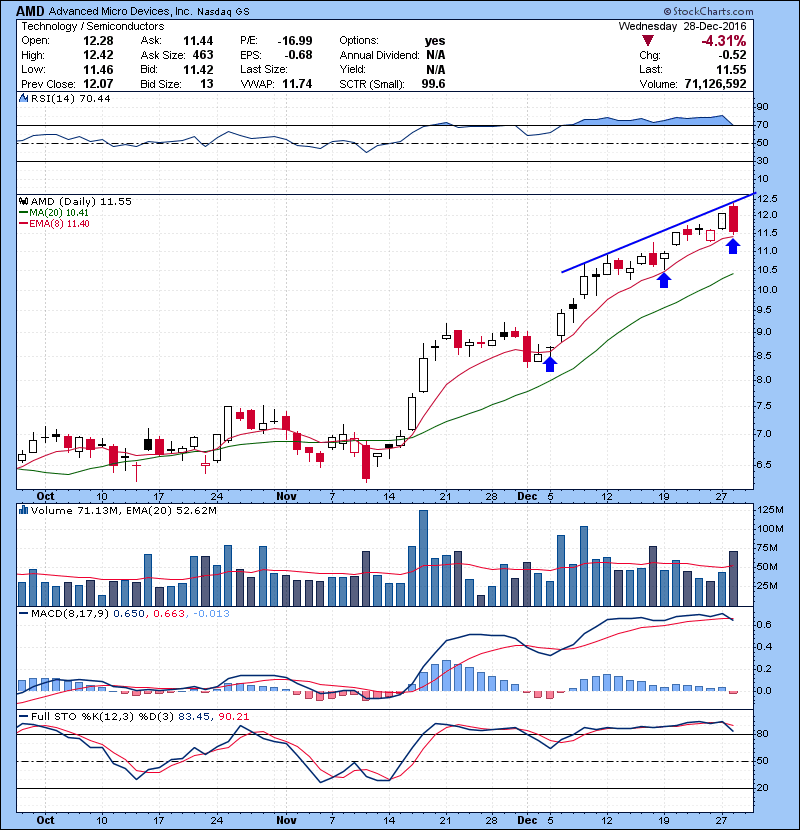The height and width of the screenshot is (830, 800).
Task: Select the EPS value -0.68
Action: pyautogui.click(x=298, y=55)
